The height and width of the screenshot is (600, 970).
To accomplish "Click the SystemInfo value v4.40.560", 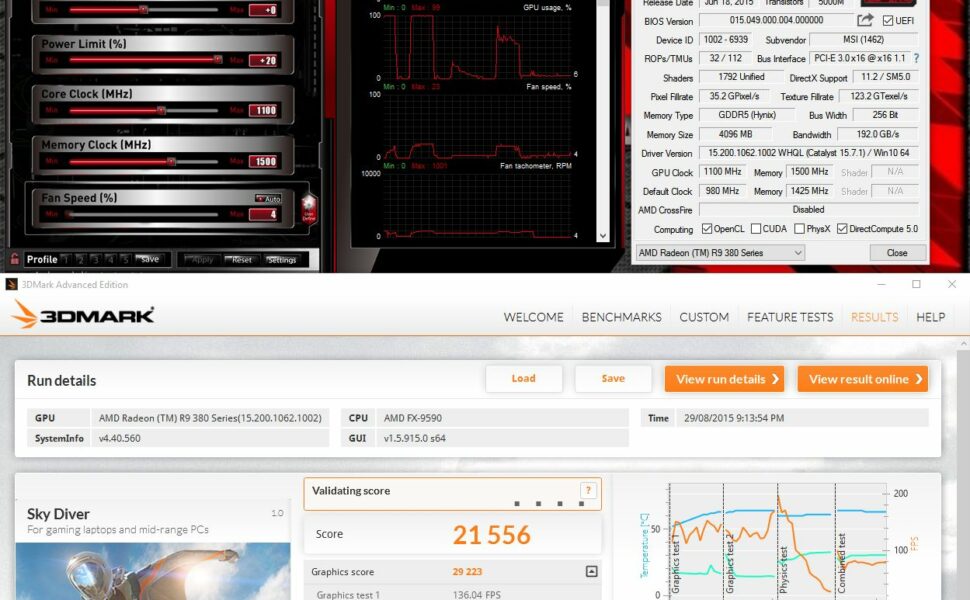I will click(119, 439).
